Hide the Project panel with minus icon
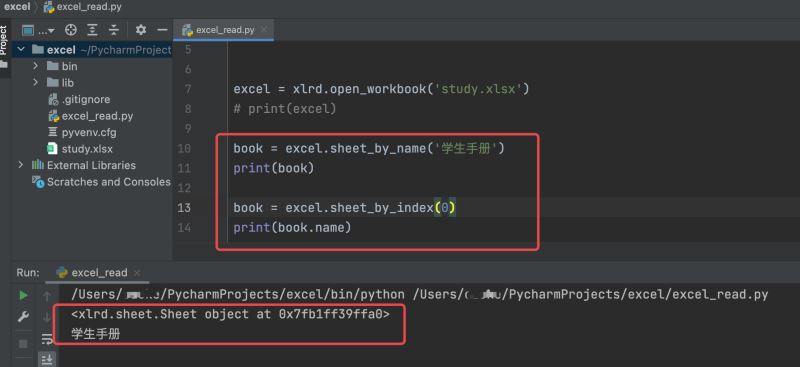This screenshot has height=367, width=800. click(162, 30)
